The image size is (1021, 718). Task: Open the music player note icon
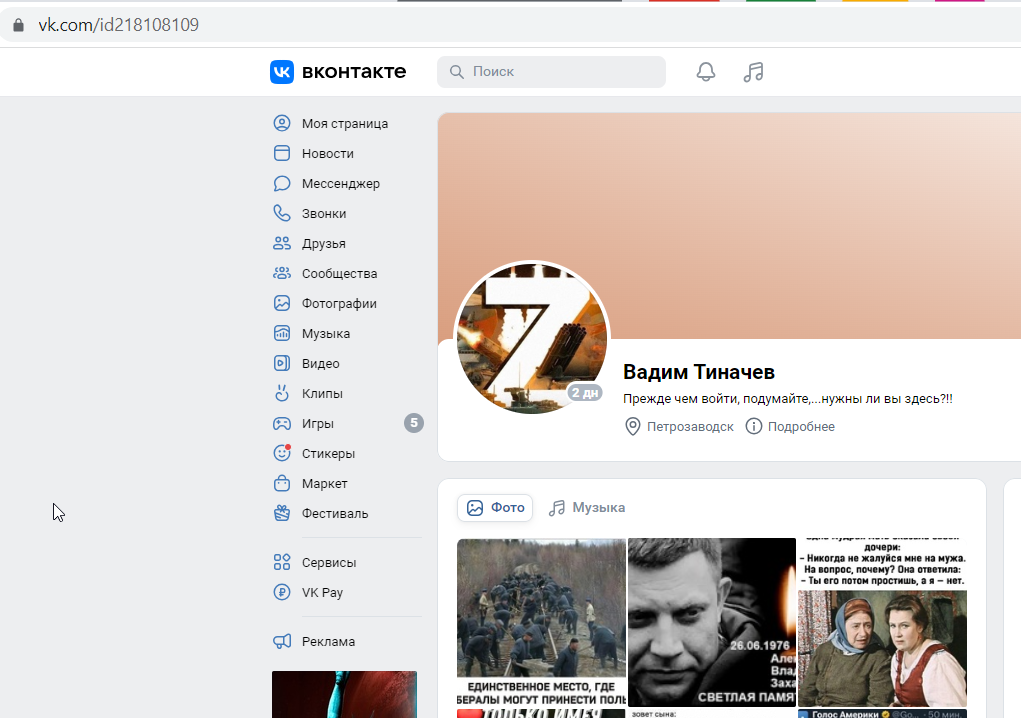753,72
